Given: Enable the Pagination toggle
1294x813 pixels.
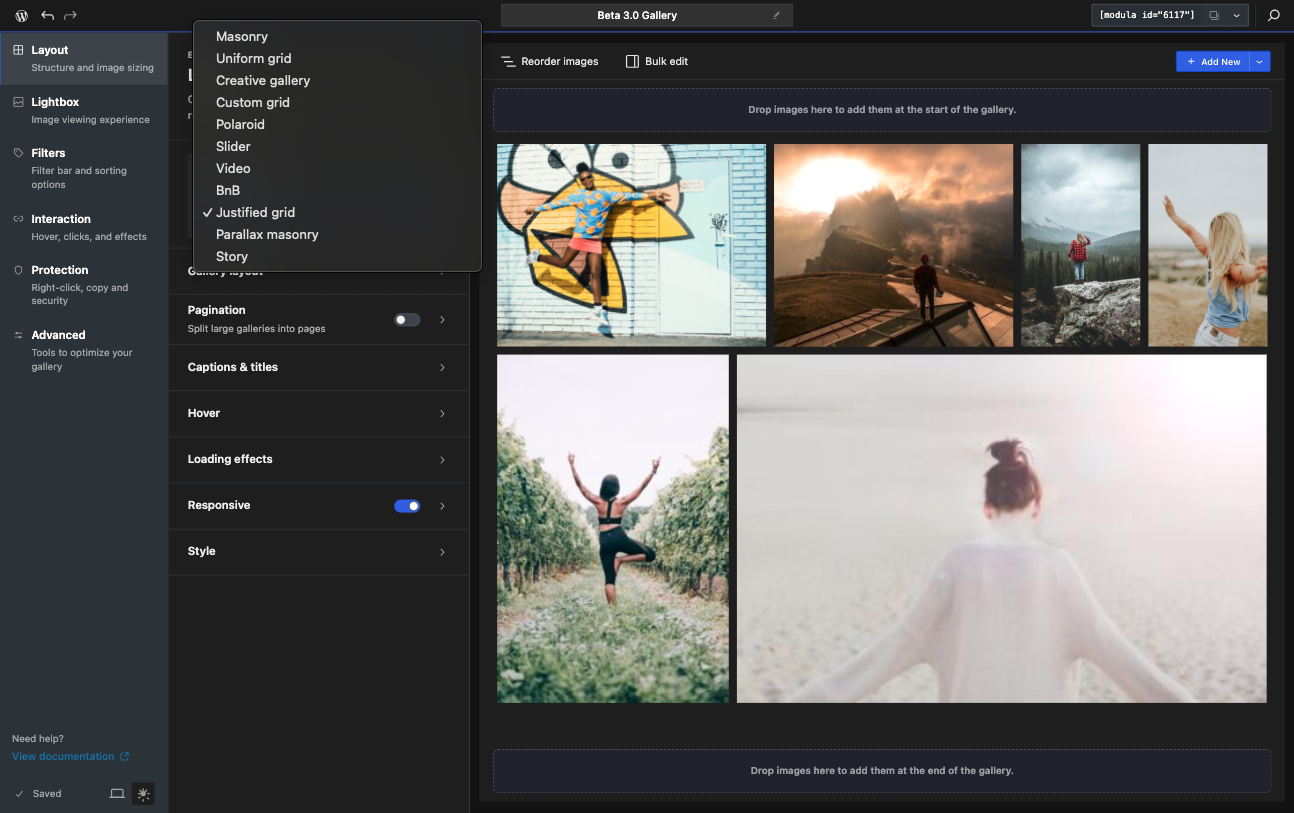Looking at the screenshot, I should [407, 320].
